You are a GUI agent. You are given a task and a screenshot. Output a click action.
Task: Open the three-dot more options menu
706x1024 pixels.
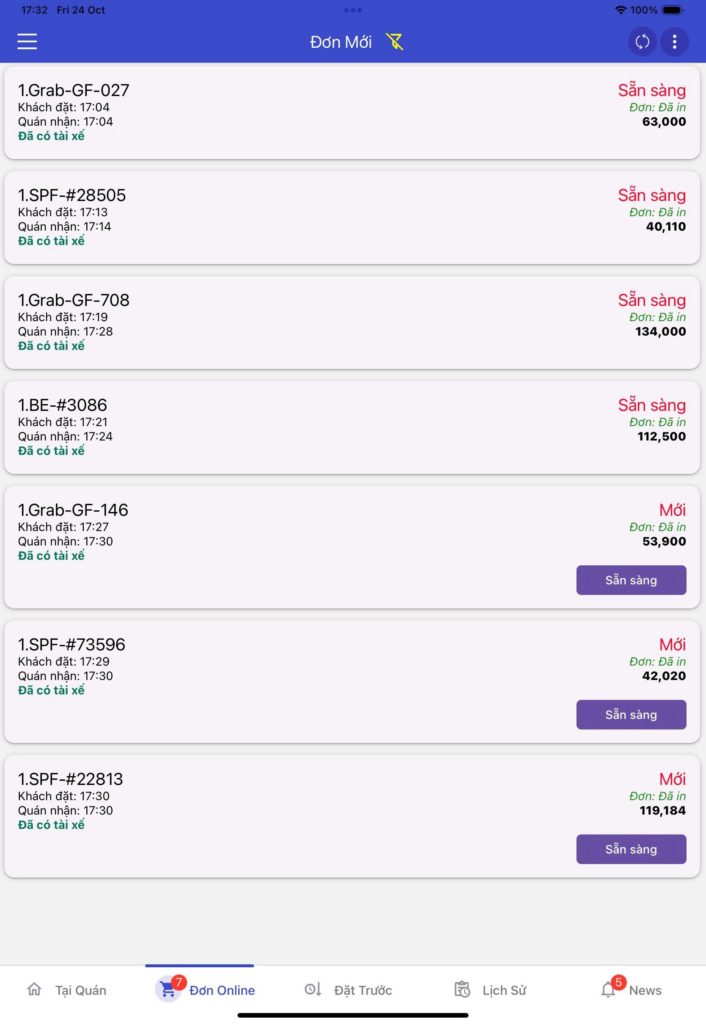[675, 41]
